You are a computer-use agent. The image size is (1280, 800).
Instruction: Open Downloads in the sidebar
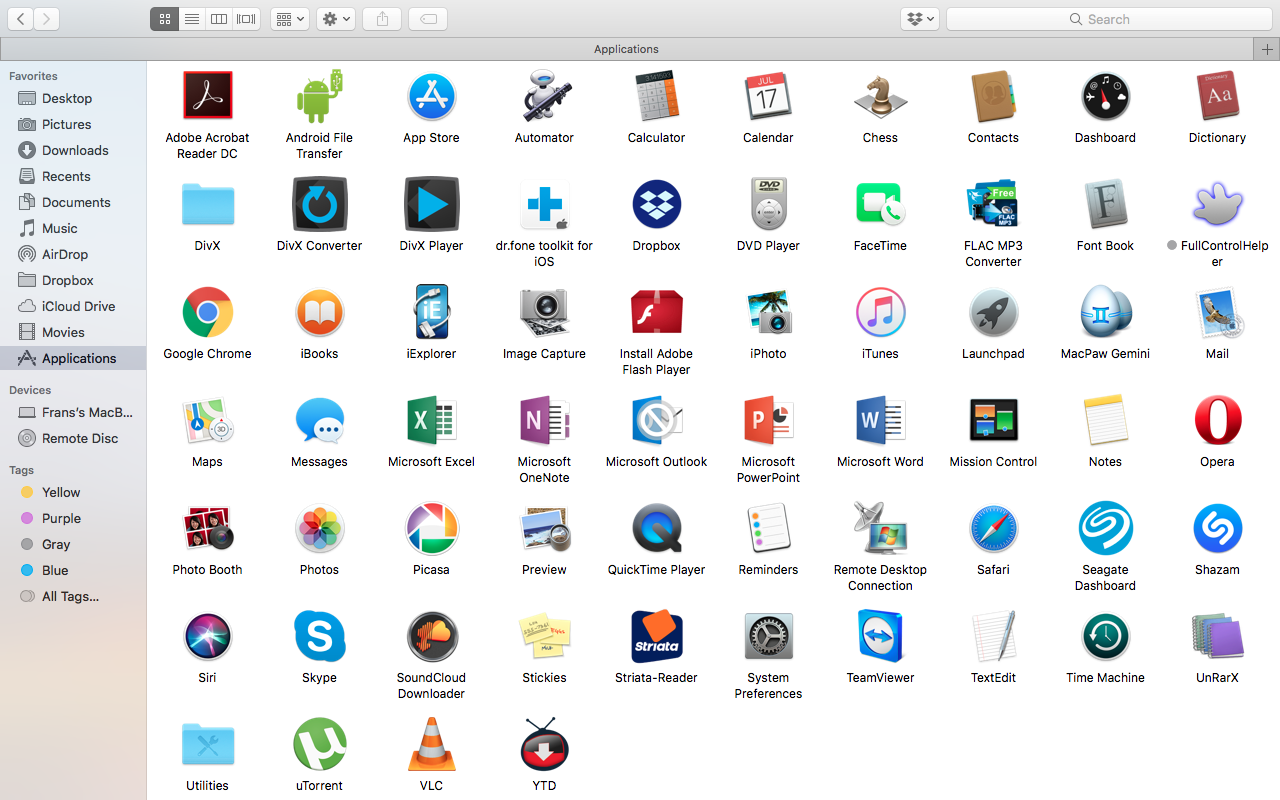point(73,150)
